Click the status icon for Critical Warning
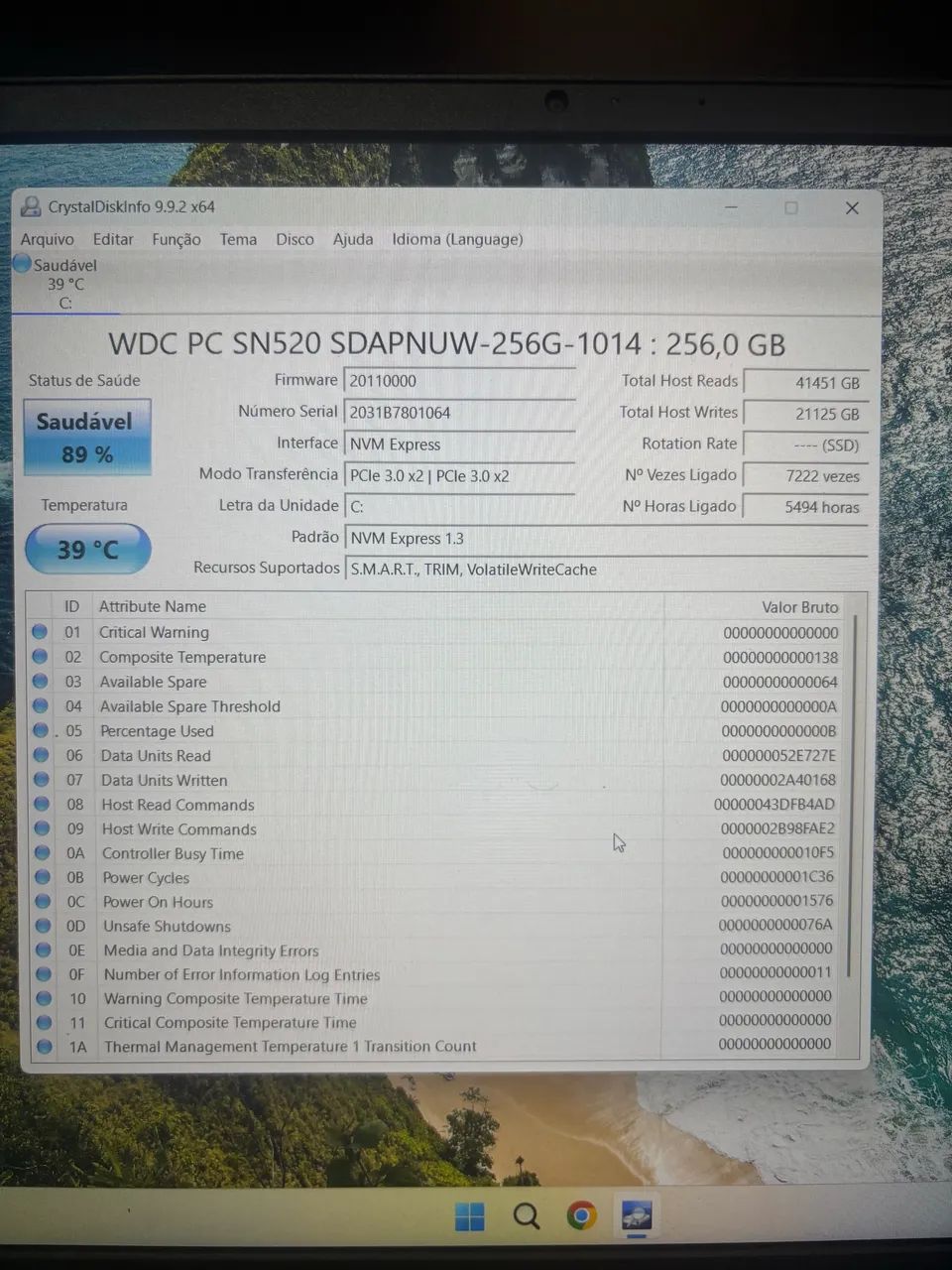This screenshot has height=1270, width=952. pyautogui.click(x=40, y=632)
